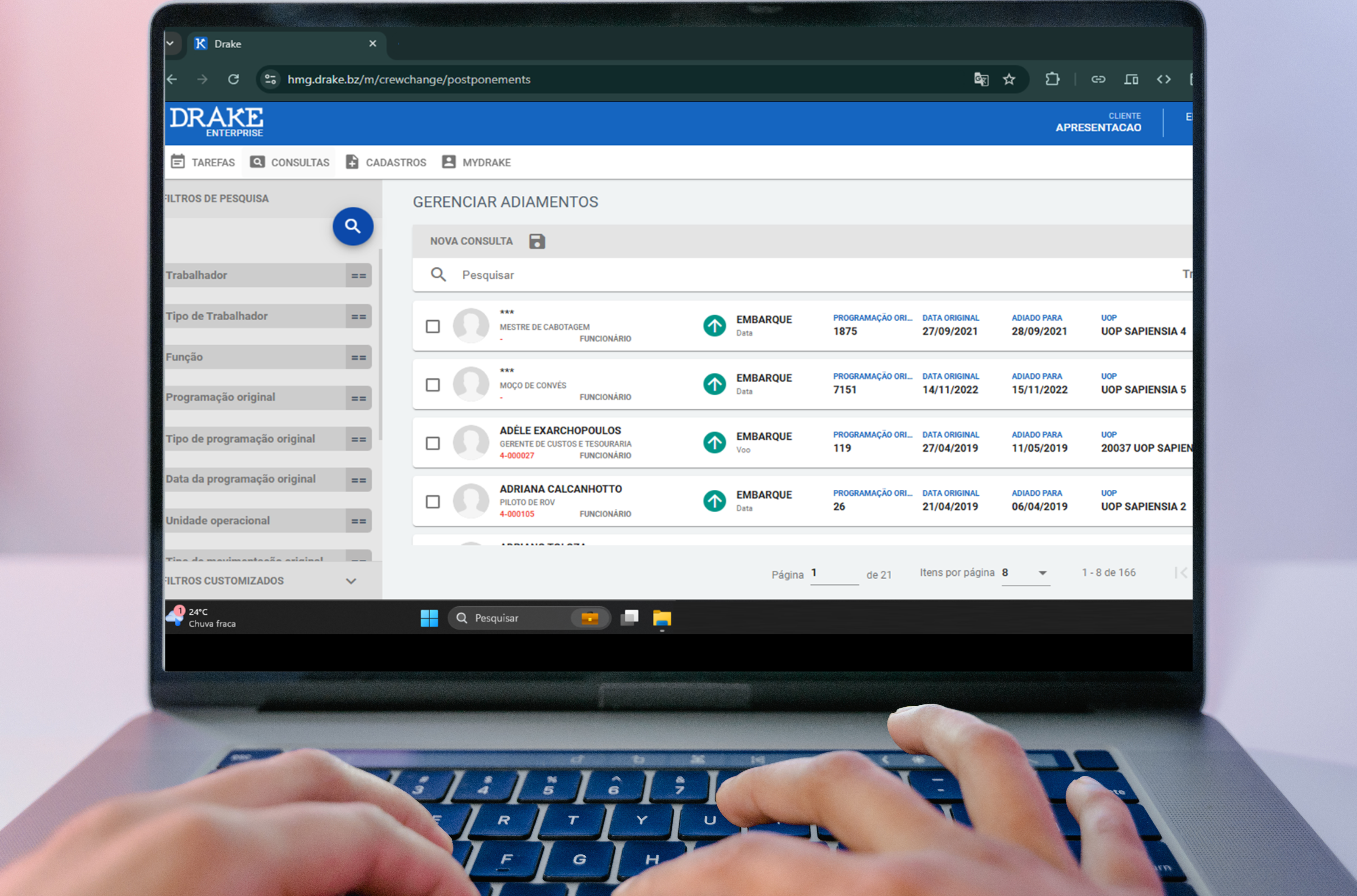Click the magnifier icon in Pesquisar bar

click(x=438, y=275)
